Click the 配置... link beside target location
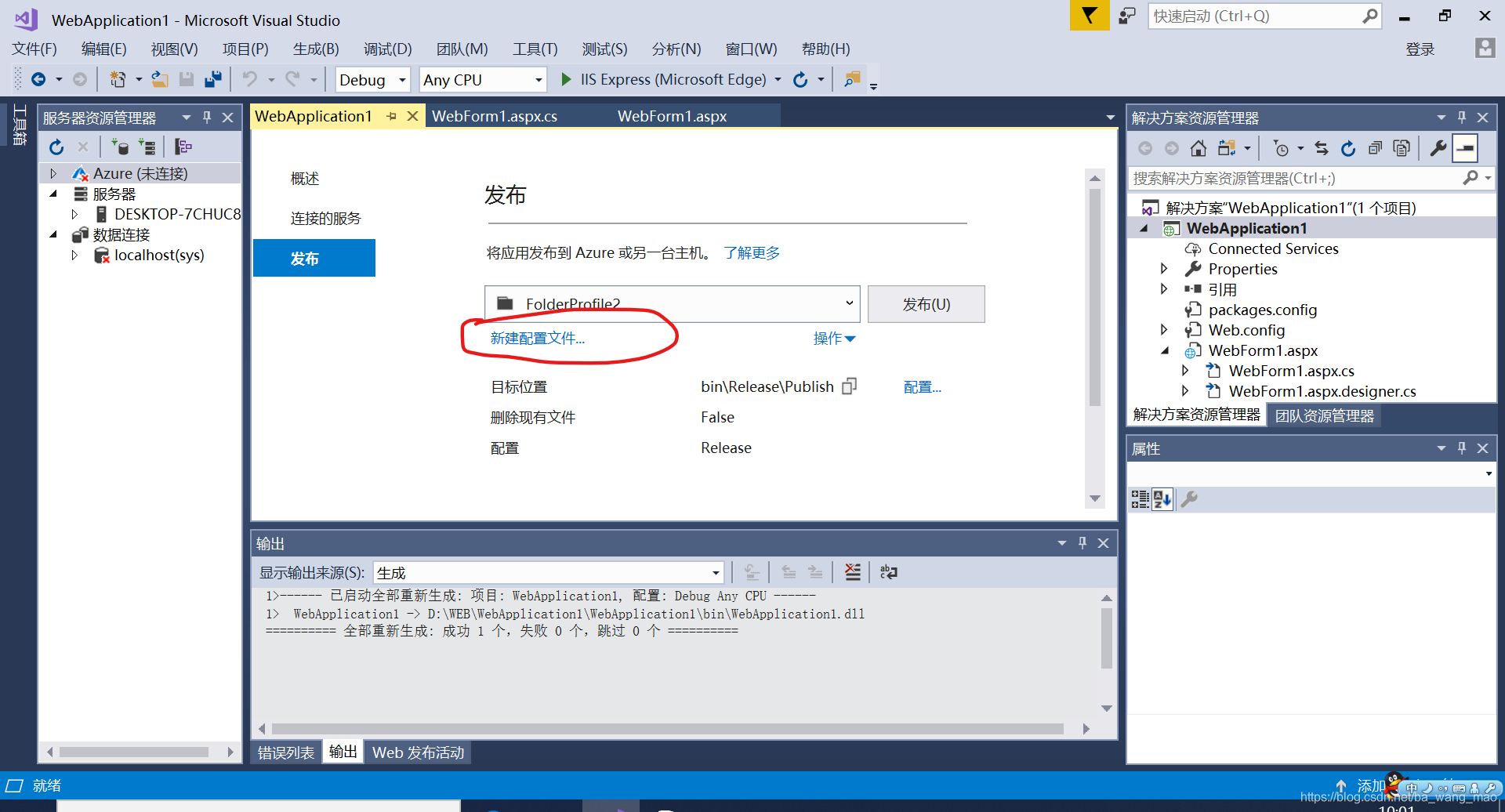The image size is (1505, 812). click(922, 386)
